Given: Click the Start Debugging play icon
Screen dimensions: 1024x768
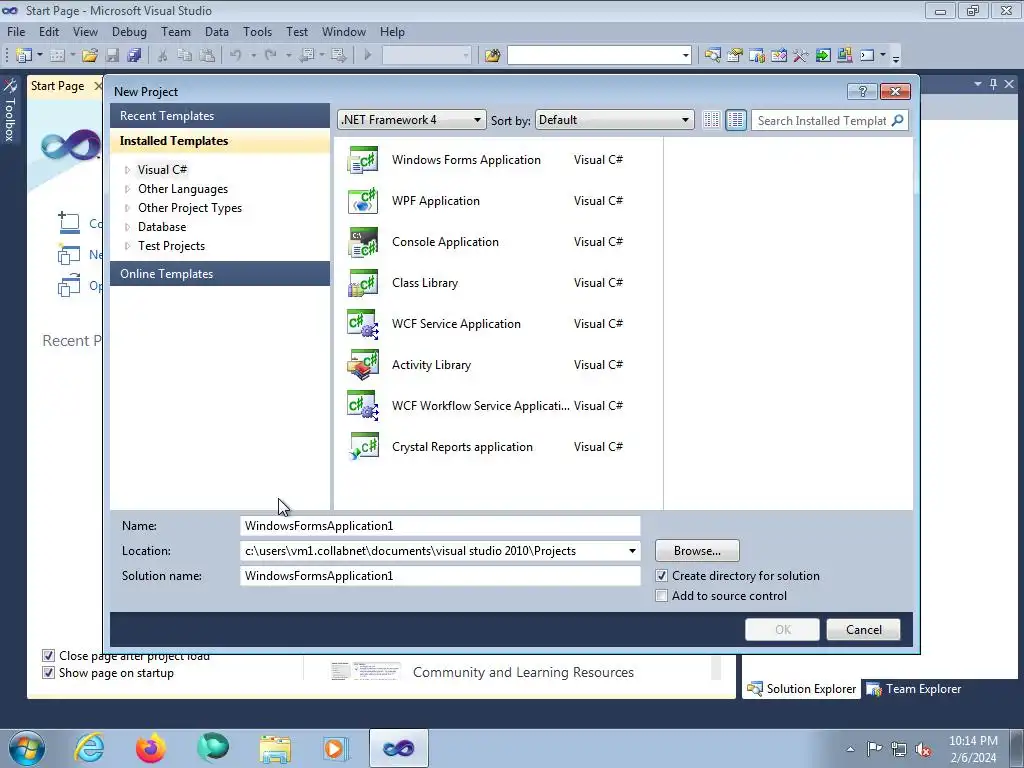Looking at the screenshot, I should tap(368, 56).
